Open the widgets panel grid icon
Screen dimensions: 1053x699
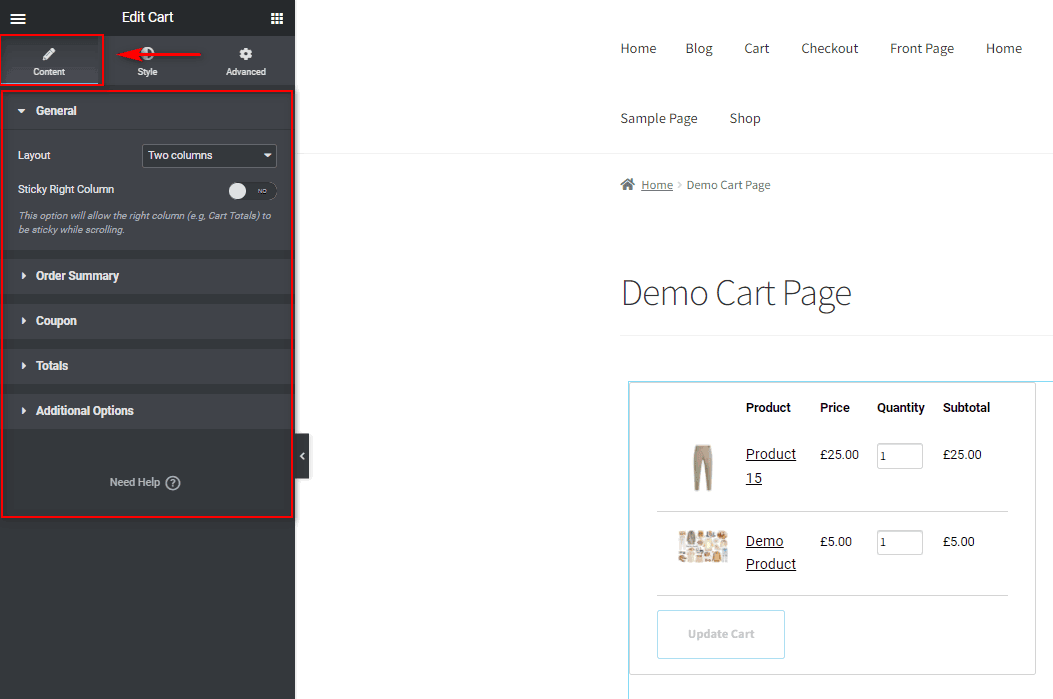(x=277, y=18)
